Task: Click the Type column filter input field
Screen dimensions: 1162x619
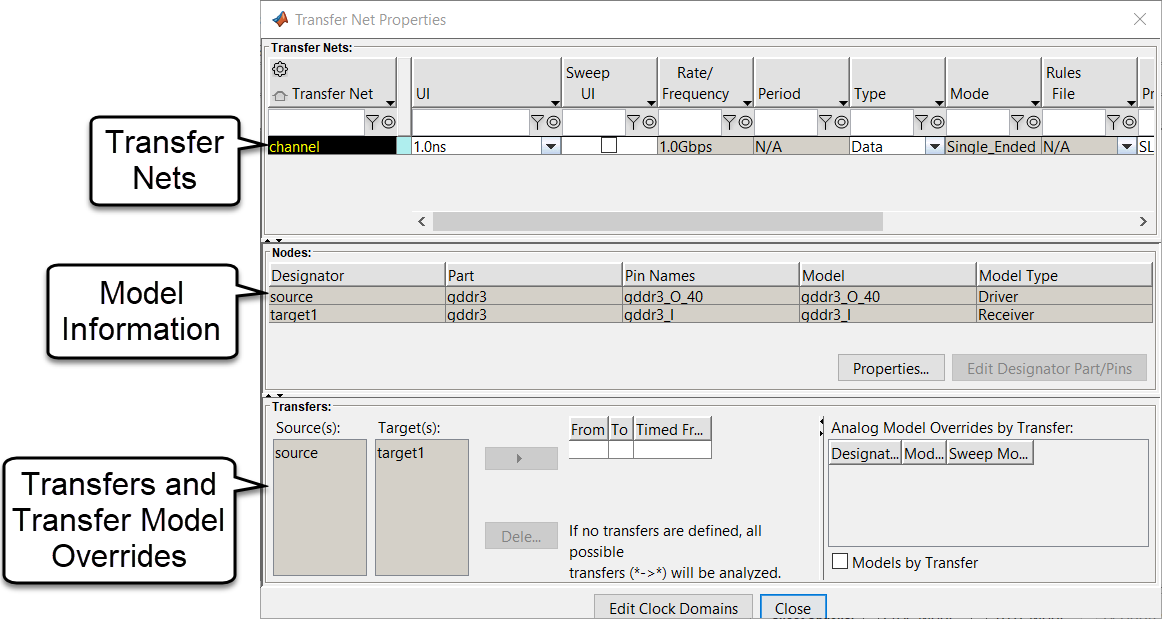Action: click(882, 122)
